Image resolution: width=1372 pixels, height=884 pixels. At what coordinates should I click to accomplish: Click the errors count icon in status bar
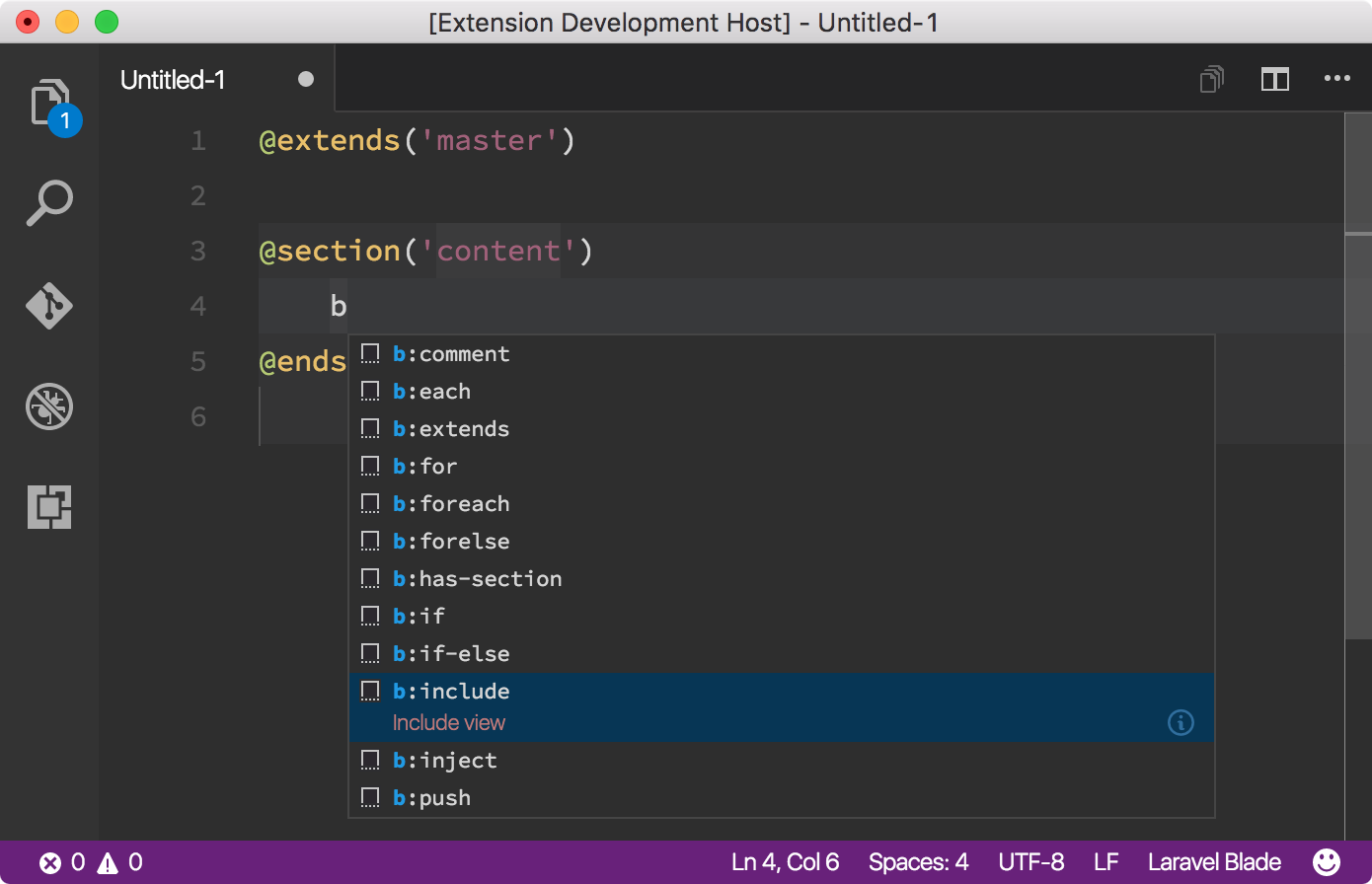(x=50, y=863)
